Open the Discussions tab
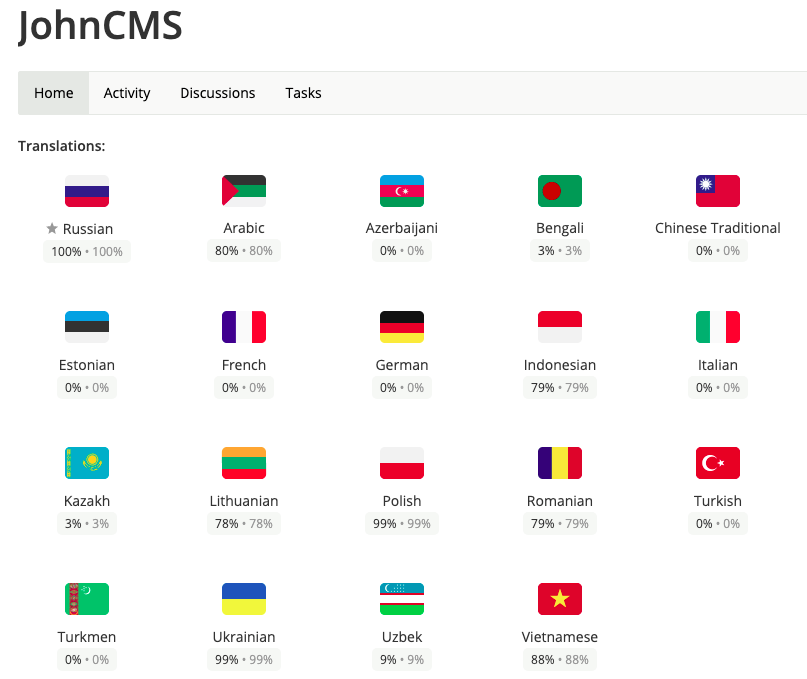Screen dimensions: 807x679 point(218,93)
